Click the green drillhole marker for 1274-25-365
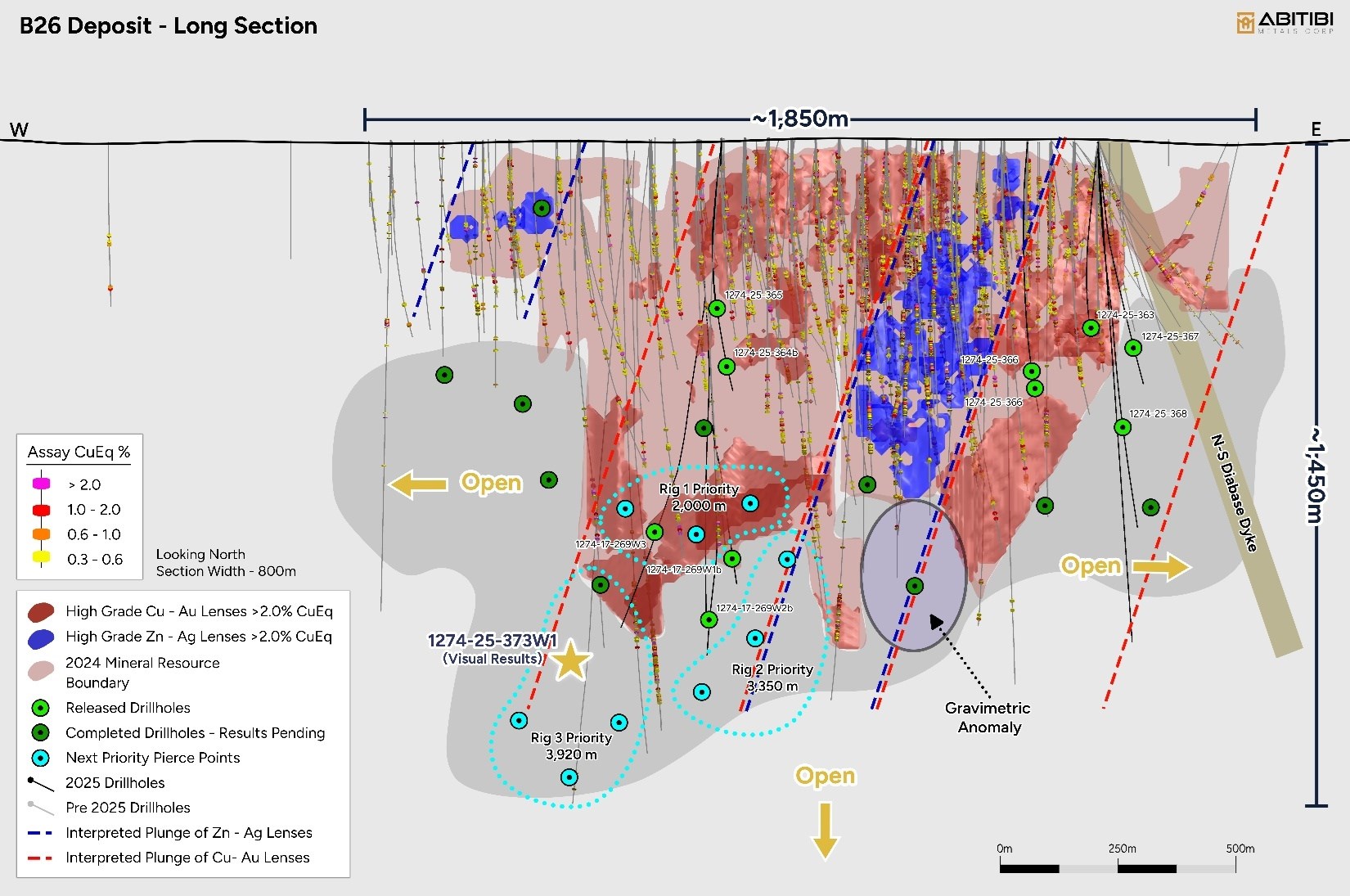 click(717, 308)
